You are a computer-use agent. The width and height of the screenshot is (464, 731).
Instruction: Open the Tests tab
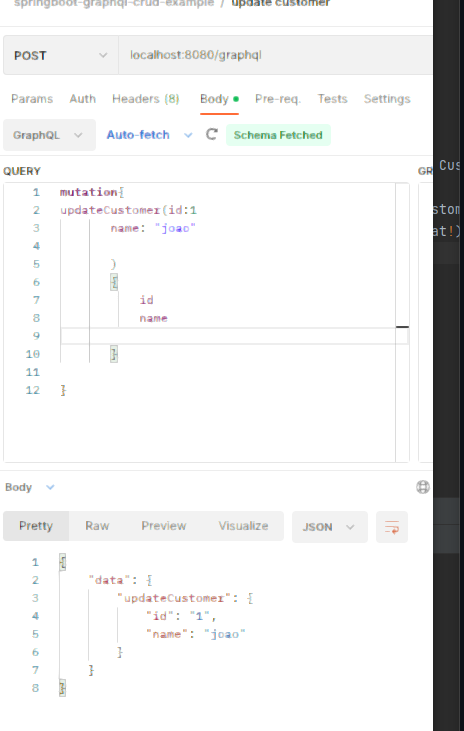coord(332,99)
